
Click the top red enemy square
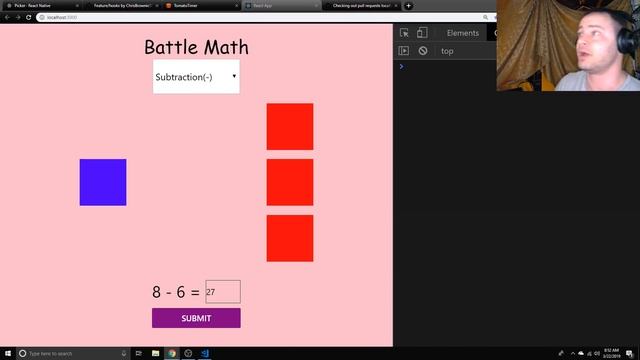pyautogui.click(x=290, y=127)
